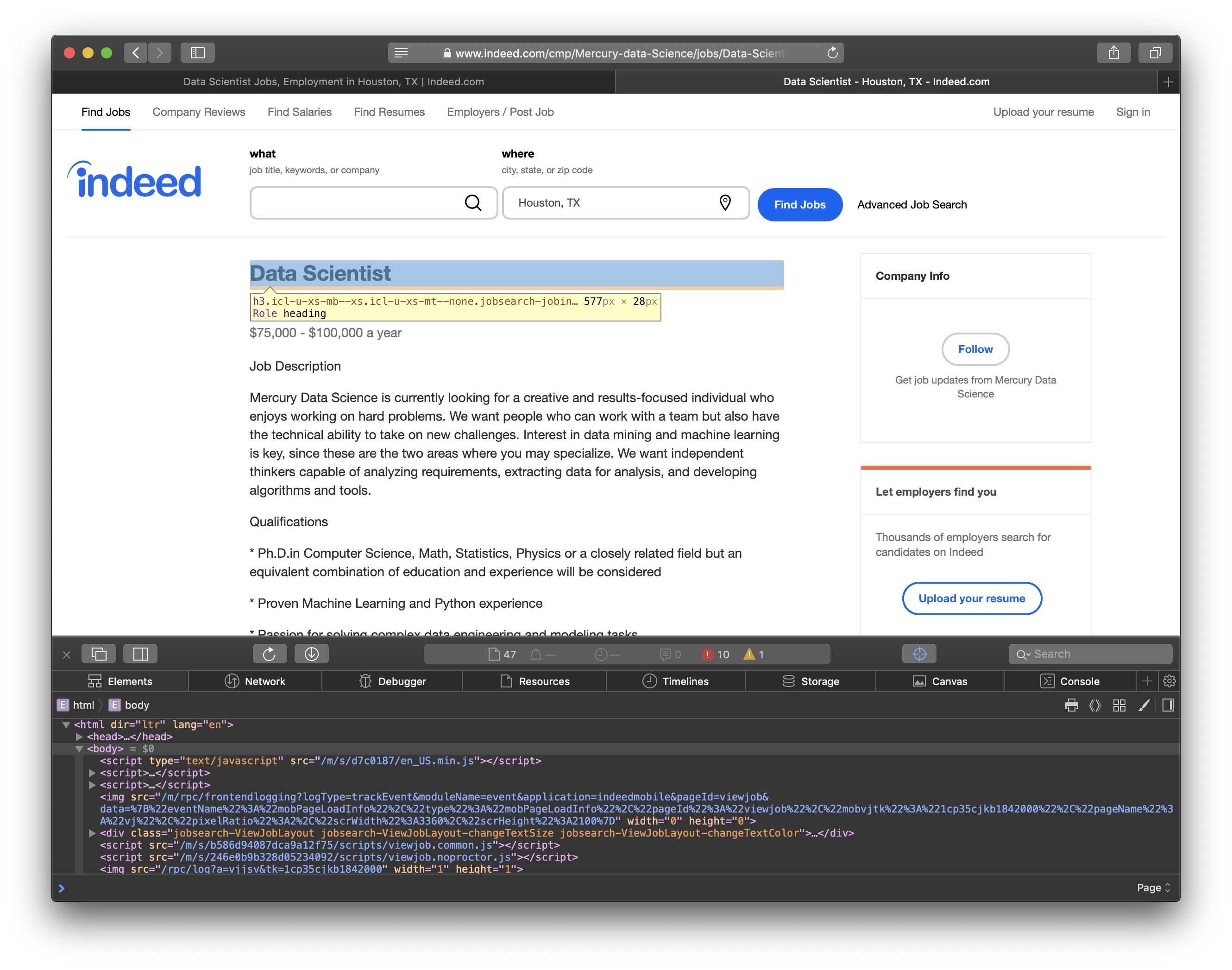Viewport: 1232px width, 970px height.
Task: Click the inspector settings gear icon
Action: pos(1169,681)
